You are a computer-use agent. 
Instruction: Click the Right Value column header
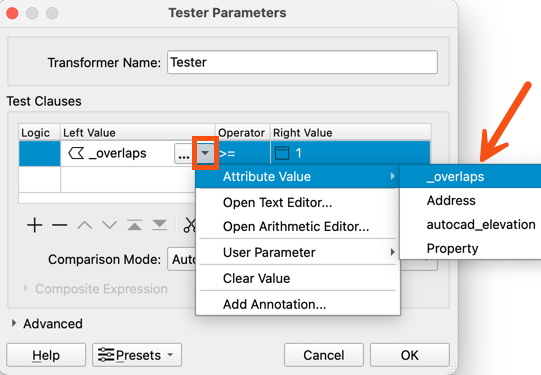[351, 132]
